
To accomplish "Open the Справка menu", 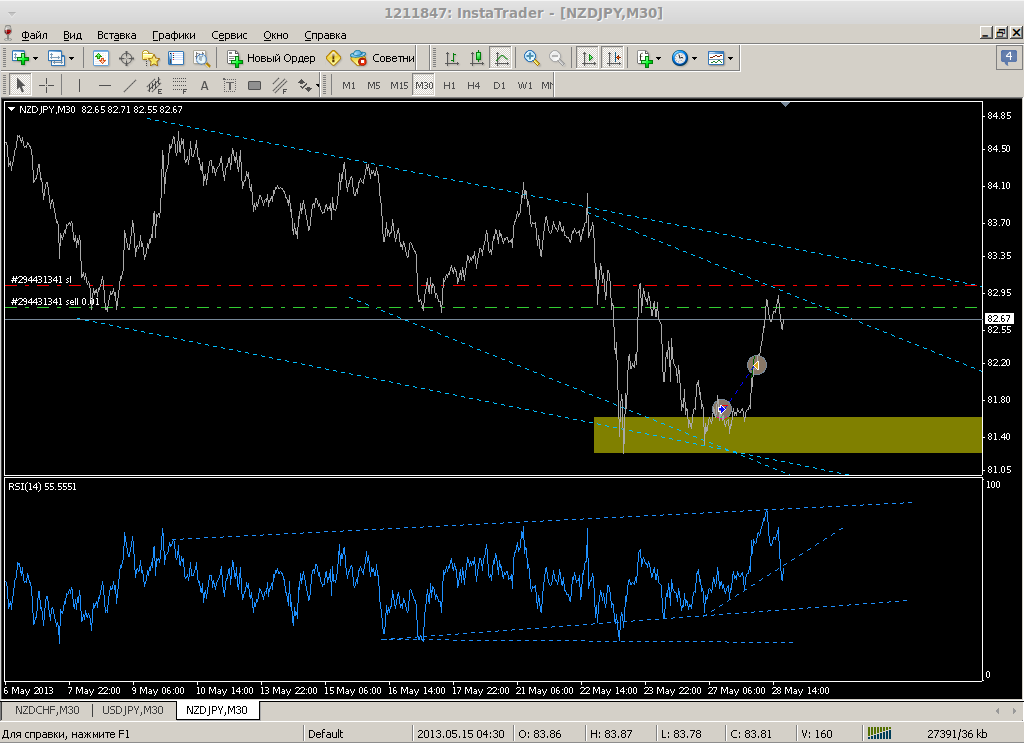I will pyautogui.click(x=325, y=35).
